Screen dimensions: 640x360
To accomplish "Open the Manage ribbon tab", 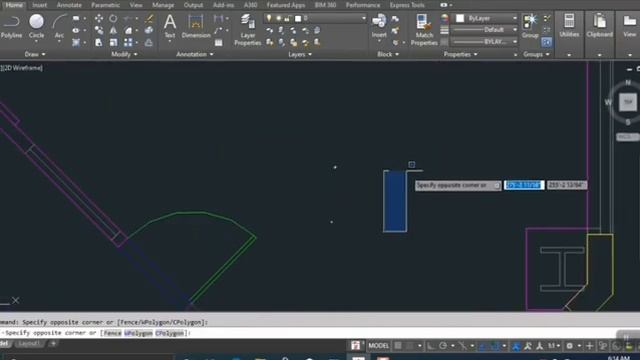I will [x=163, y=5].
